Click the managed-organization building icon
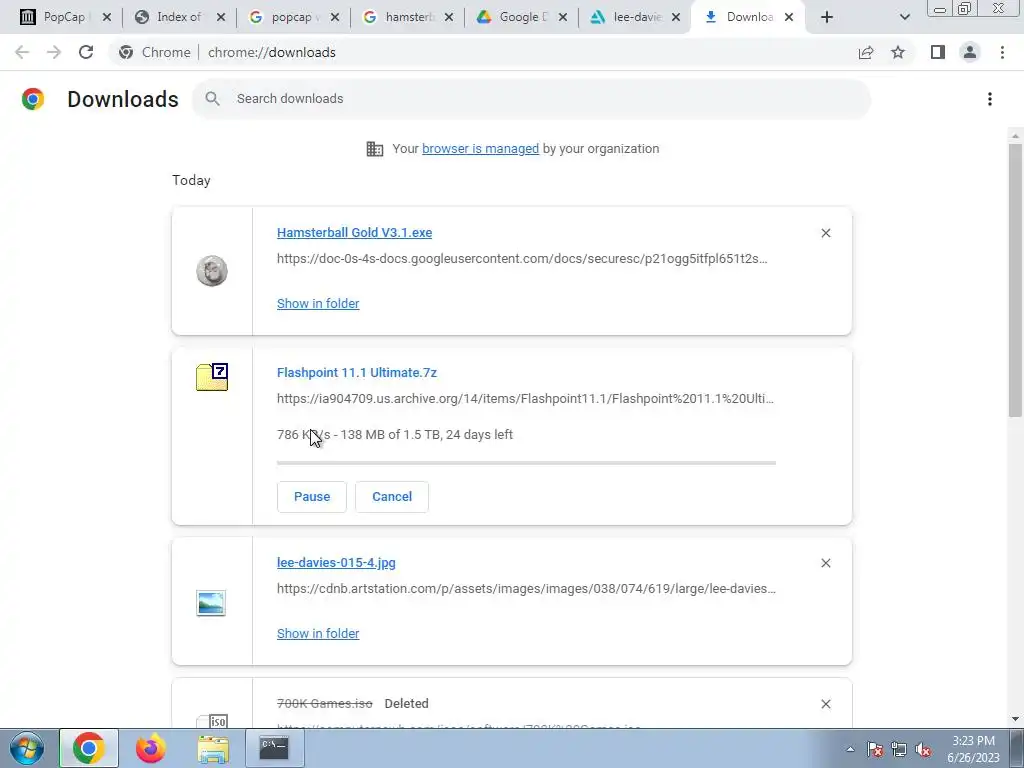1024x768 pixels. 375,149
